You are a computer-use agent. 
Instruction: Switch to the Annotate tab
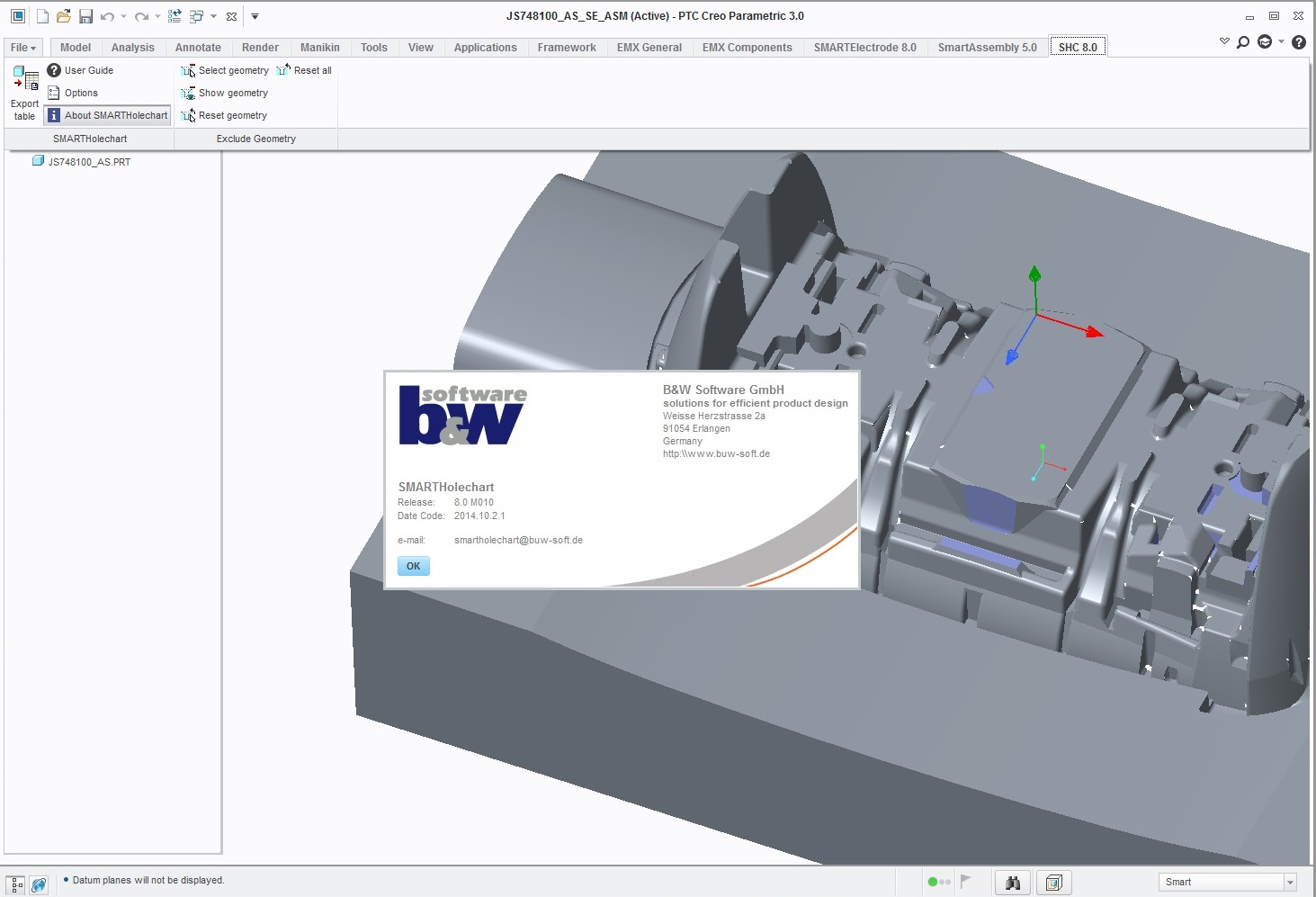[198, 48]
